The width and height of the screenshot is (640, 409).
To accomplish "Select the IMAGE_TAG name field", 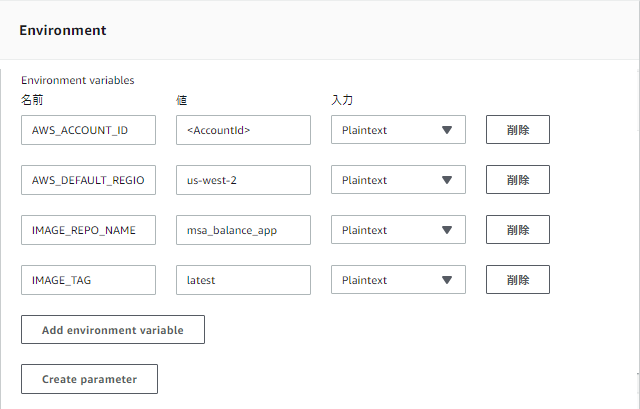I will click(88, 280).
